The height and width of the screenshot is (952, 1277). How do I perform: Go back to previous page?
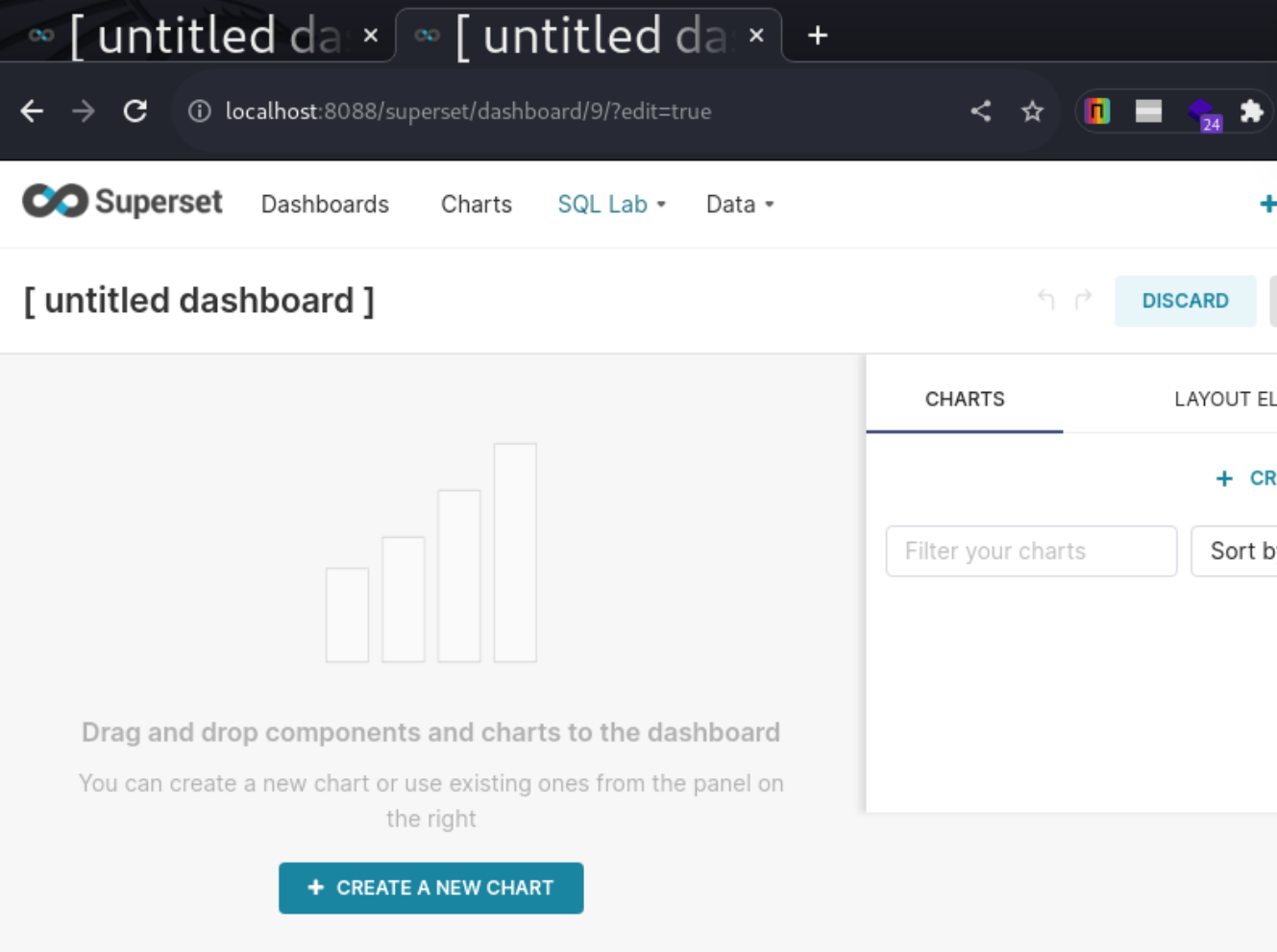click(32, 111)
